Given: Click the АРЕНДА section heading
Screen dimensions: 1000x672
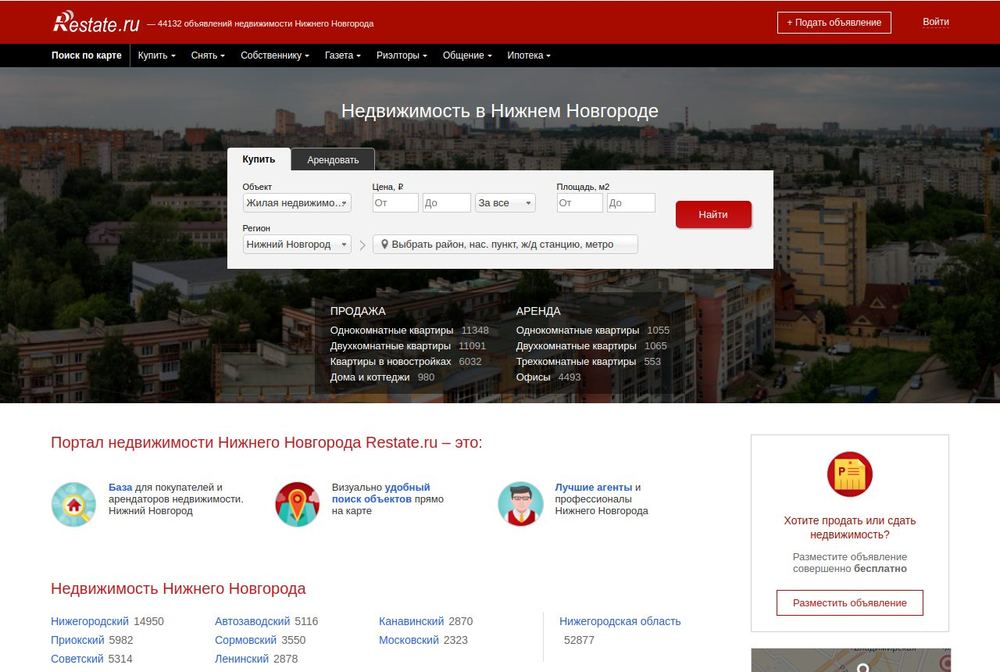Looking at the screenshot, I should tap(538, 311).
